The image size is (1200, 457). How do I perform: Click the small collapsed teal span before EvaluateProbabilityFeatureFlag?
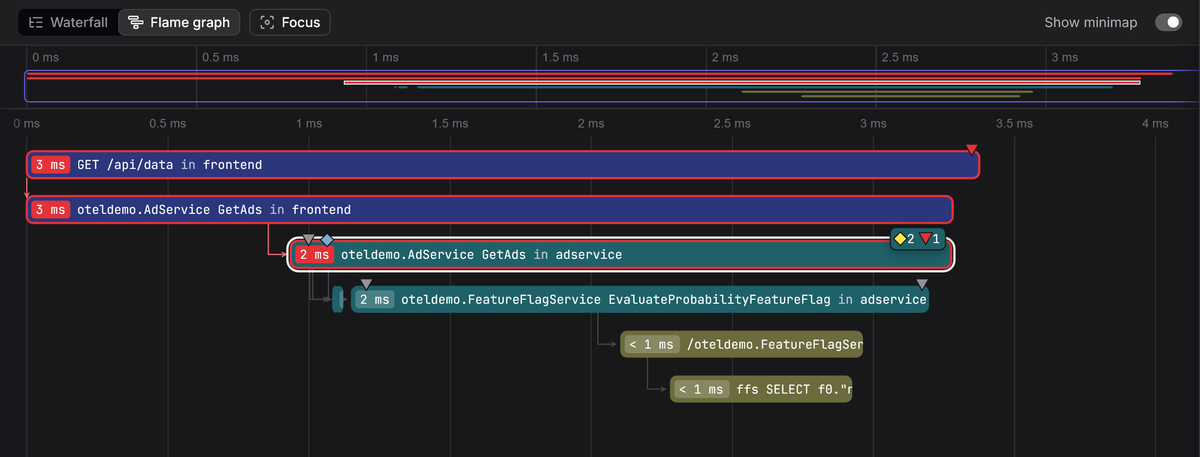pos(338,299)
